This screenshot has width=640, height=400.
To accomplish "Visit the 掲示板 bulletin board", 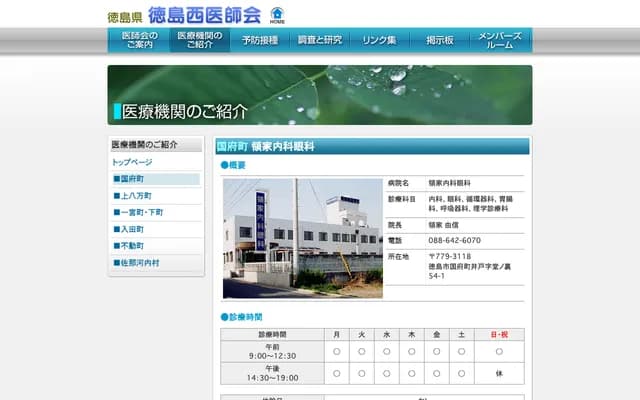I will coord(440,40).
